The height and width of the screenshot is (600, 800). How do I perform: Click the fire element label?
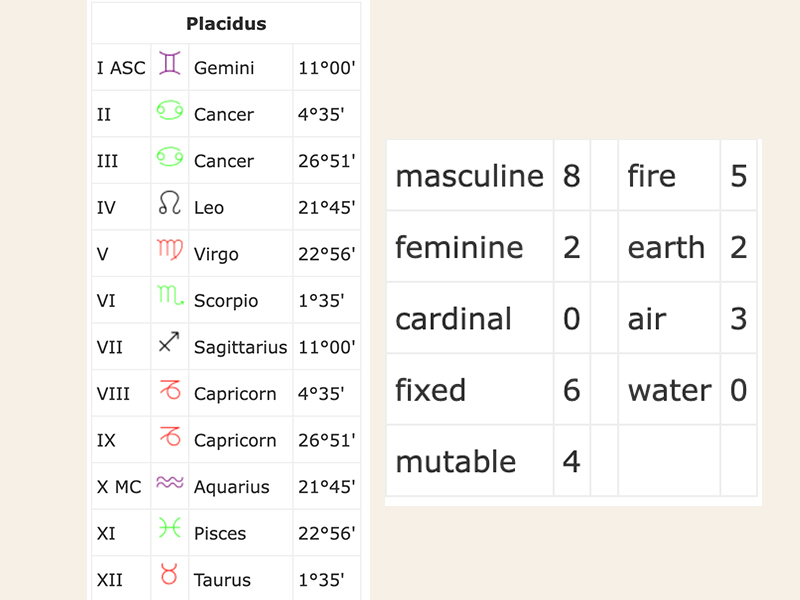(652, 176)
